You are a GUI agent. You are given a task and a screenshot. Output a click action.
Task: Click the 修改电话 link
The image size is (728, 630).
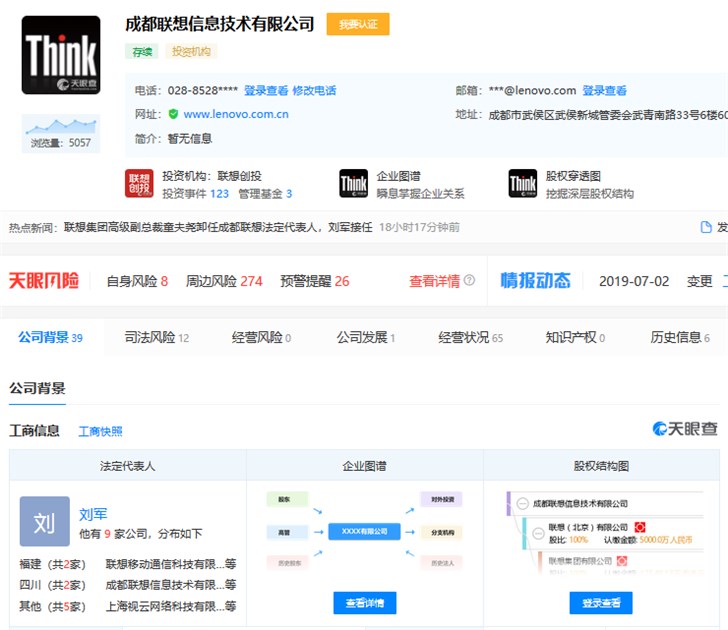314,90
